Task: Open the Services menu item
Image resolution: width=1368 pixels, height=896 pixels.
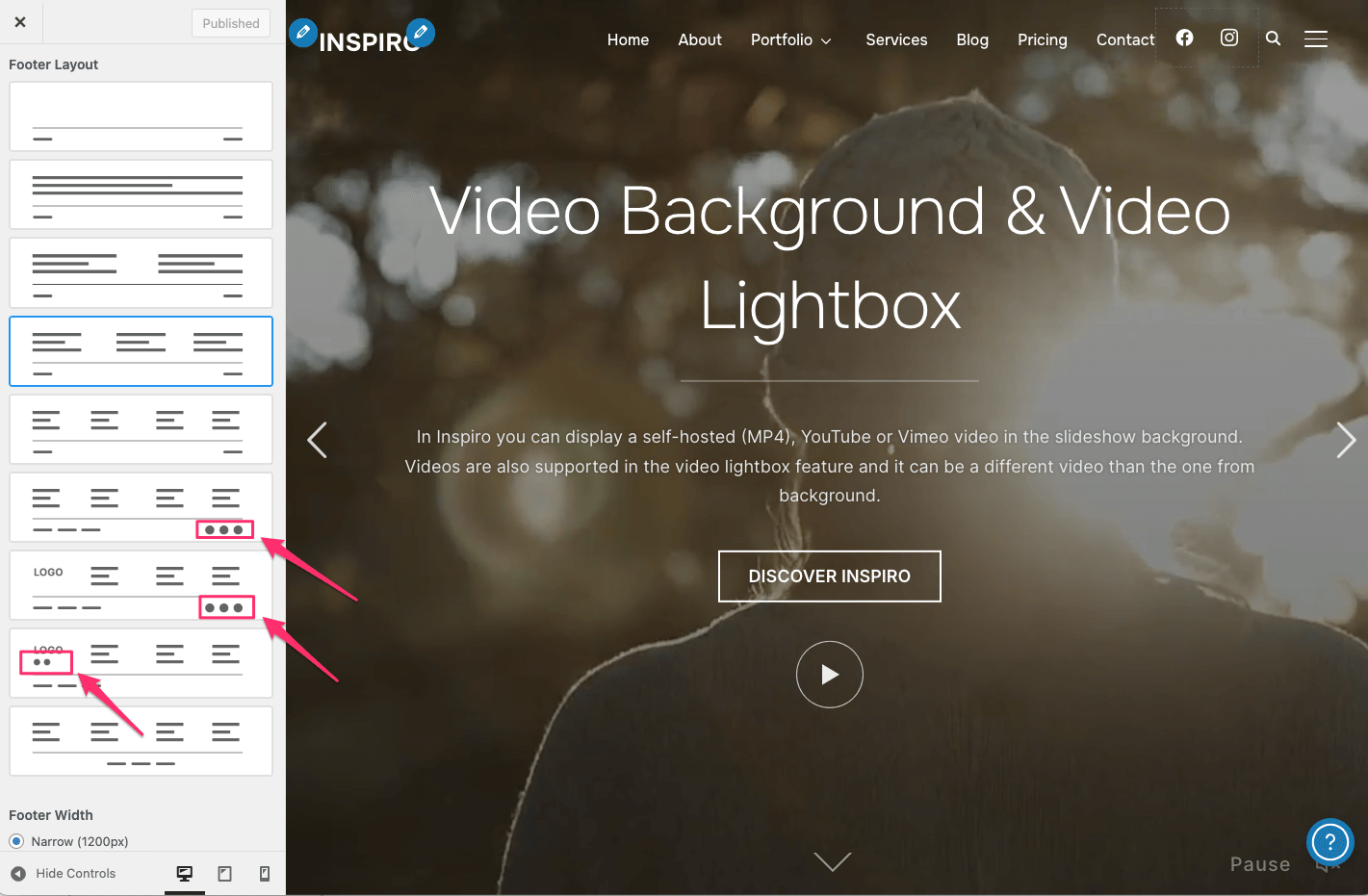Action: click(895, 39)
